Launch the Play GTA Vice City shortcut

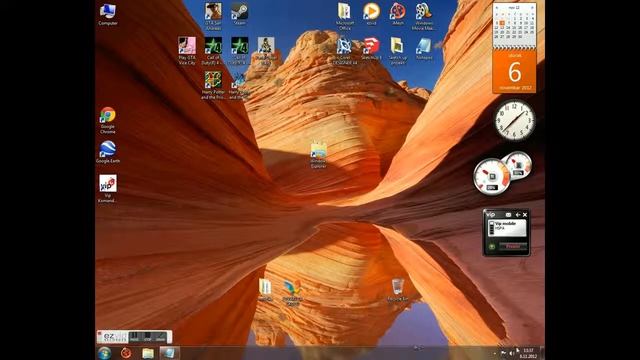[187, 51]
